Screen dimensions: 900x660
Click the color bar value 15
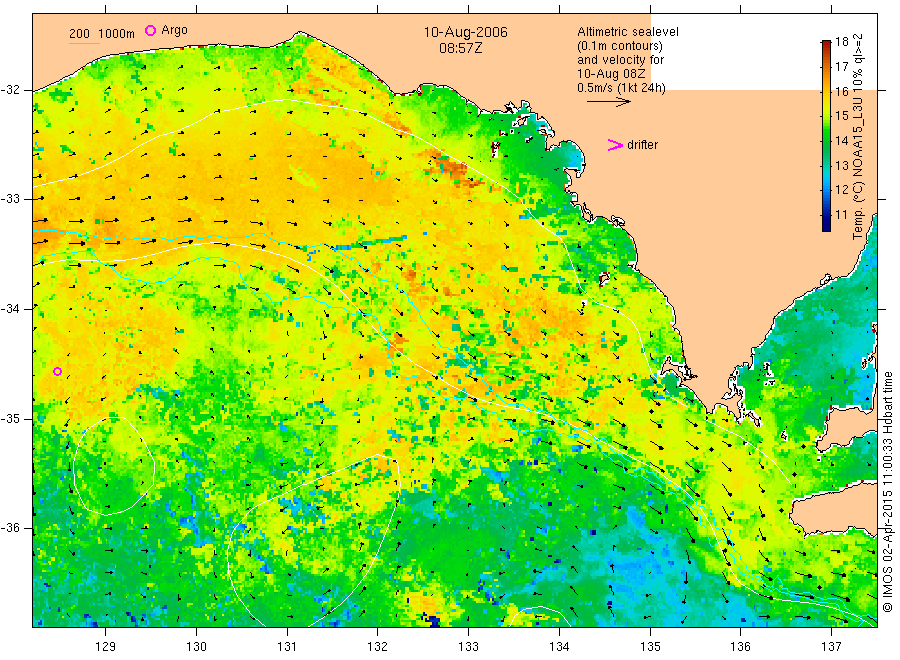point(841,116)
